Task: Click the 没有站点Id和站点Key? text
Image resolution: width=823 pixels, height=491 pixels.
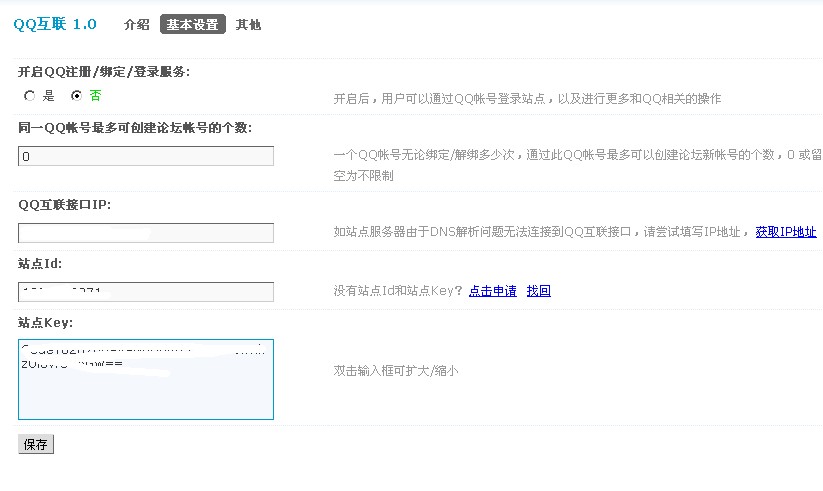Action: coord(398,291)
